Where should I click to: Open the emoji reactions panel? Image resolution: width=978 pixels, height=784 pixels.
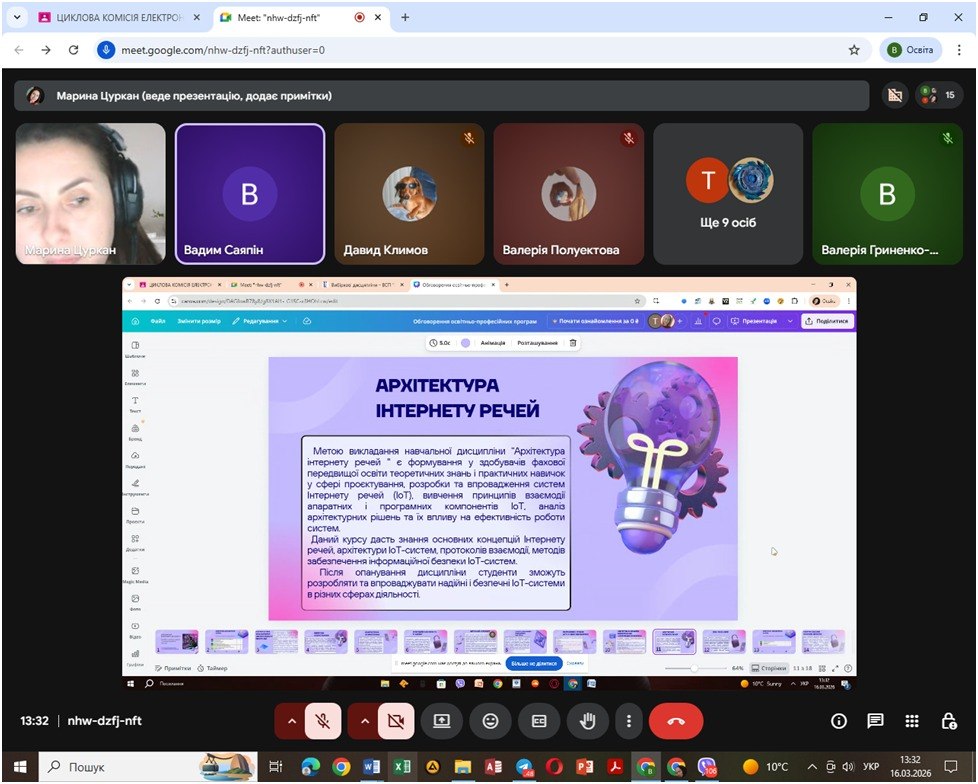click(x=490, y=721)
